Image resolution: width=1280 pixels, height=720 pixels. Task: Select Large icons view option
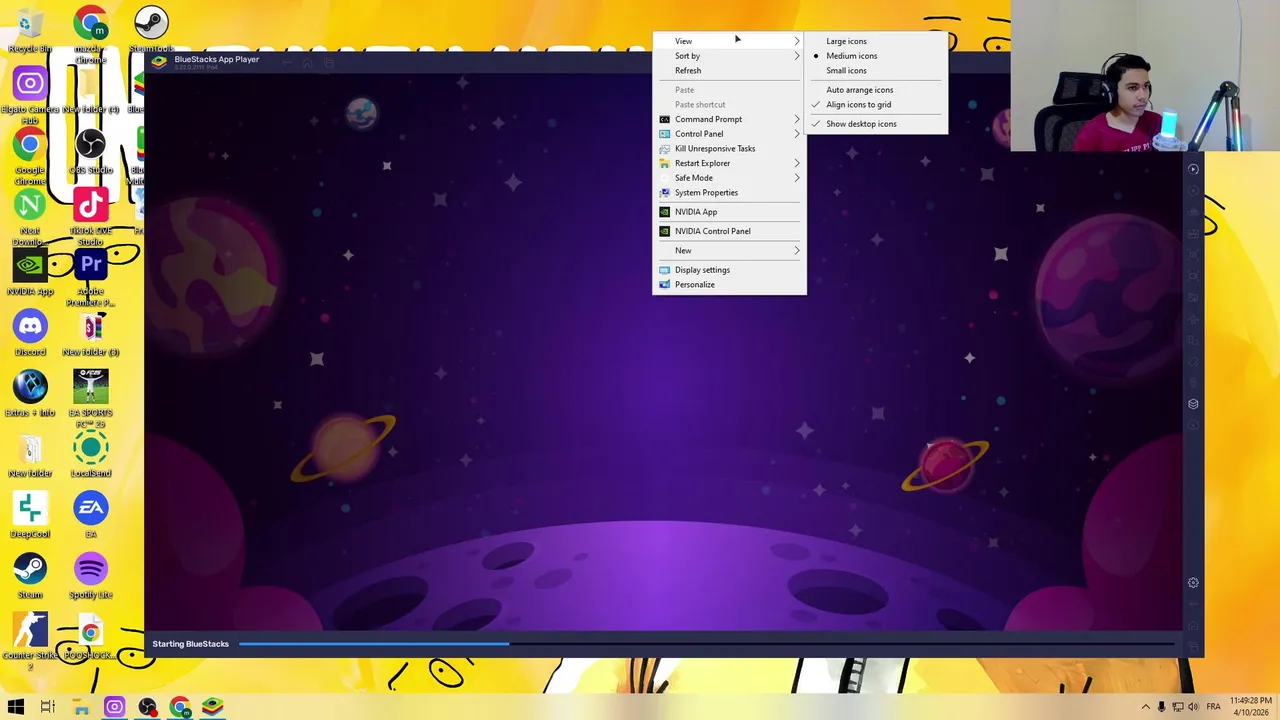pos(875,41)
